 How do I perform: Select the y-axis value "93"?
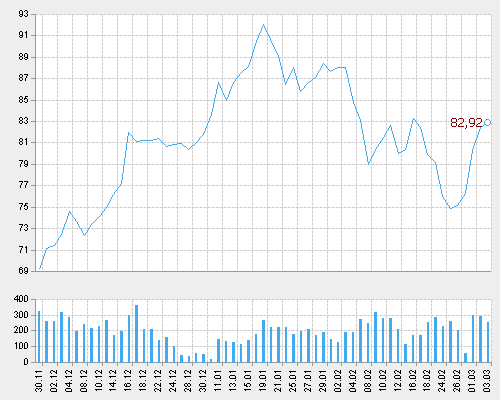pyautogui.click(x=24, y=14)
